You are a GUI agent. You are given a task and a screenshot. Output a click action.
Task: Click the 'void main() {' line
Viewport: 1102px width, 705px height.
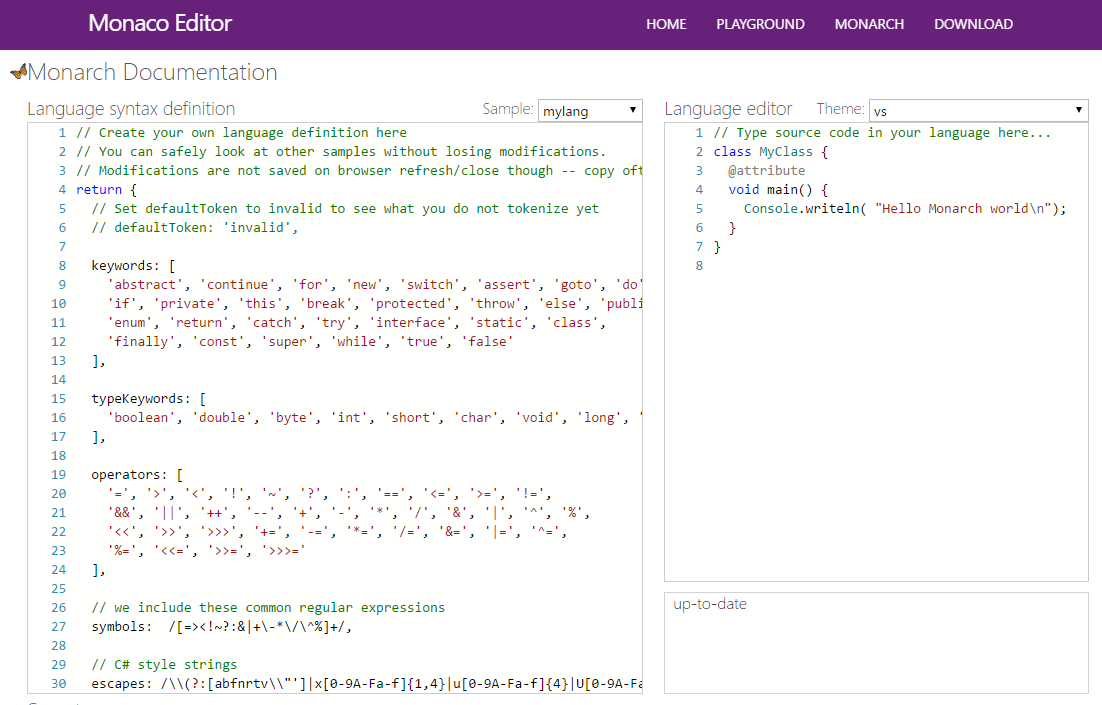[779, 190]
